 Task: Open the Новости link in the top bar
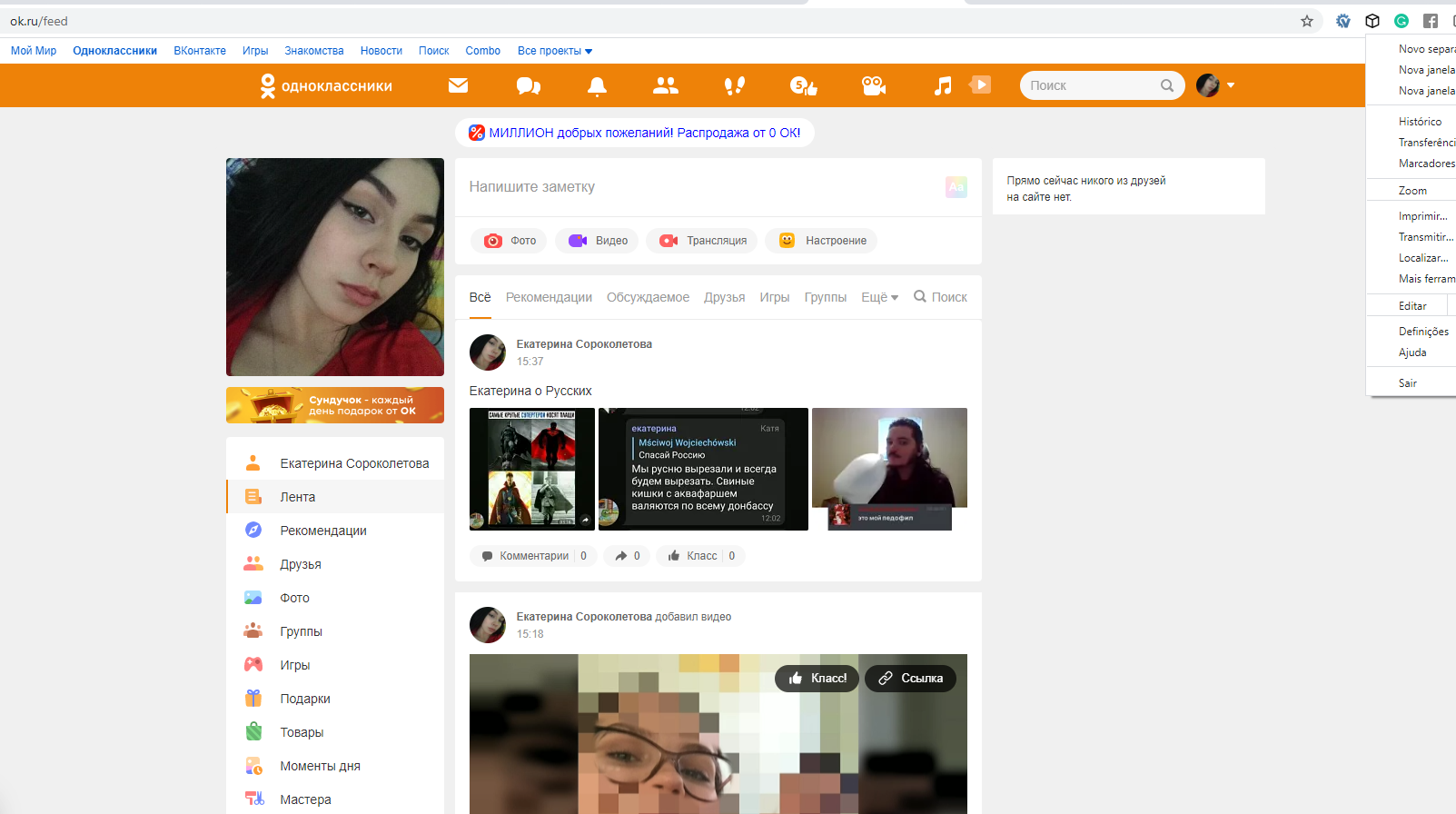click(381, 51)
